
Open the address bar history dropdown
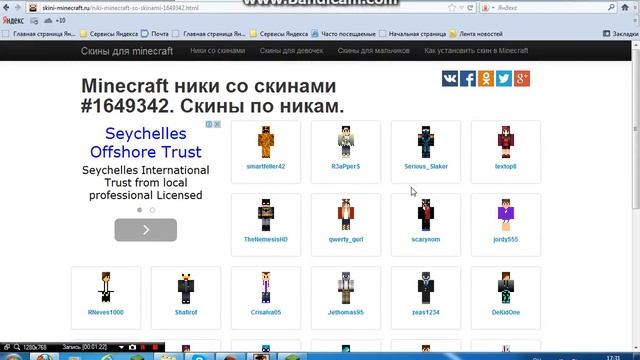pyautogui.click(x=461, y=7)
